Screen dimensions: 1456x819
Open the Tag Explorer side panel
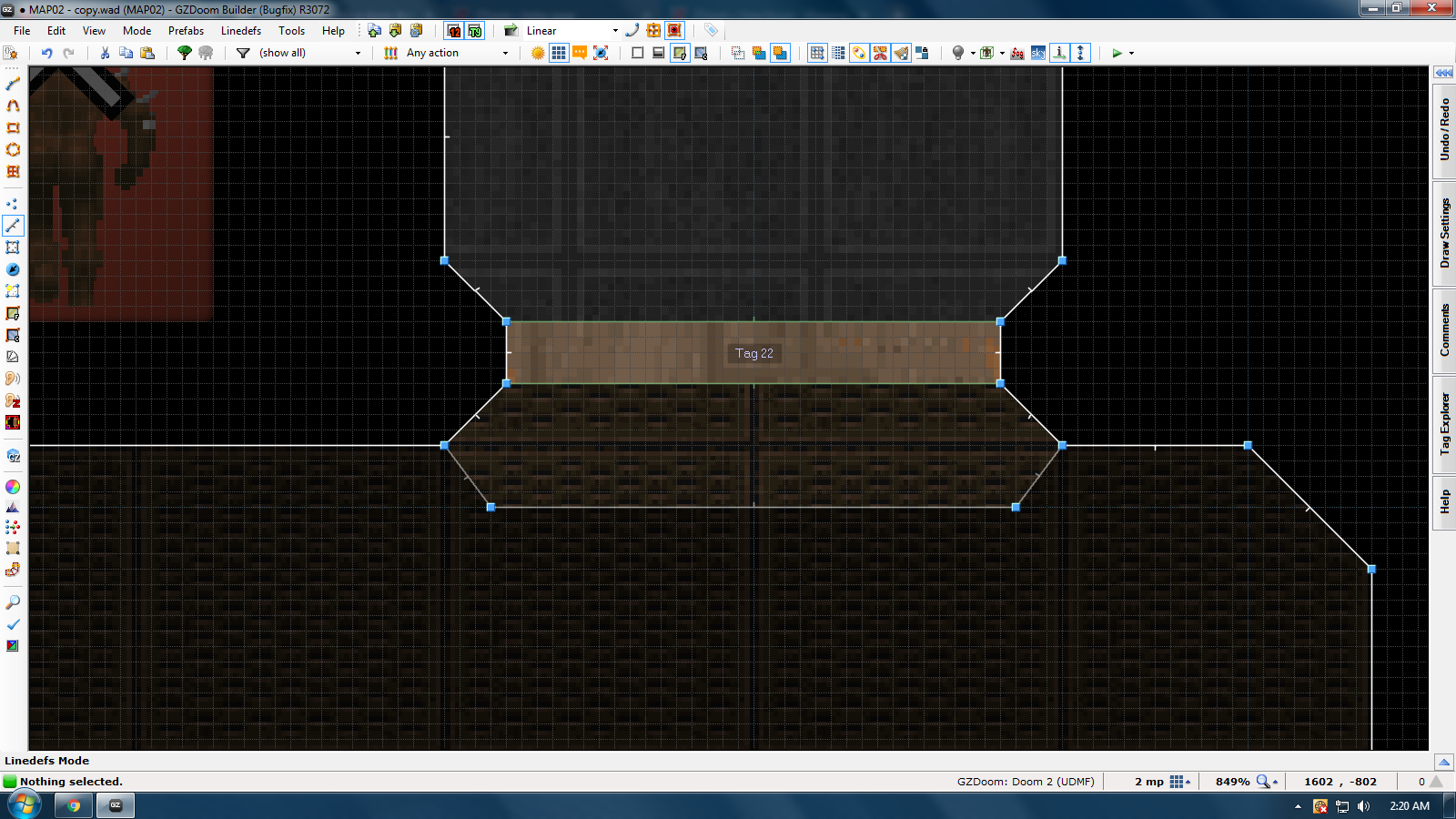click(x=1444, y=424)
